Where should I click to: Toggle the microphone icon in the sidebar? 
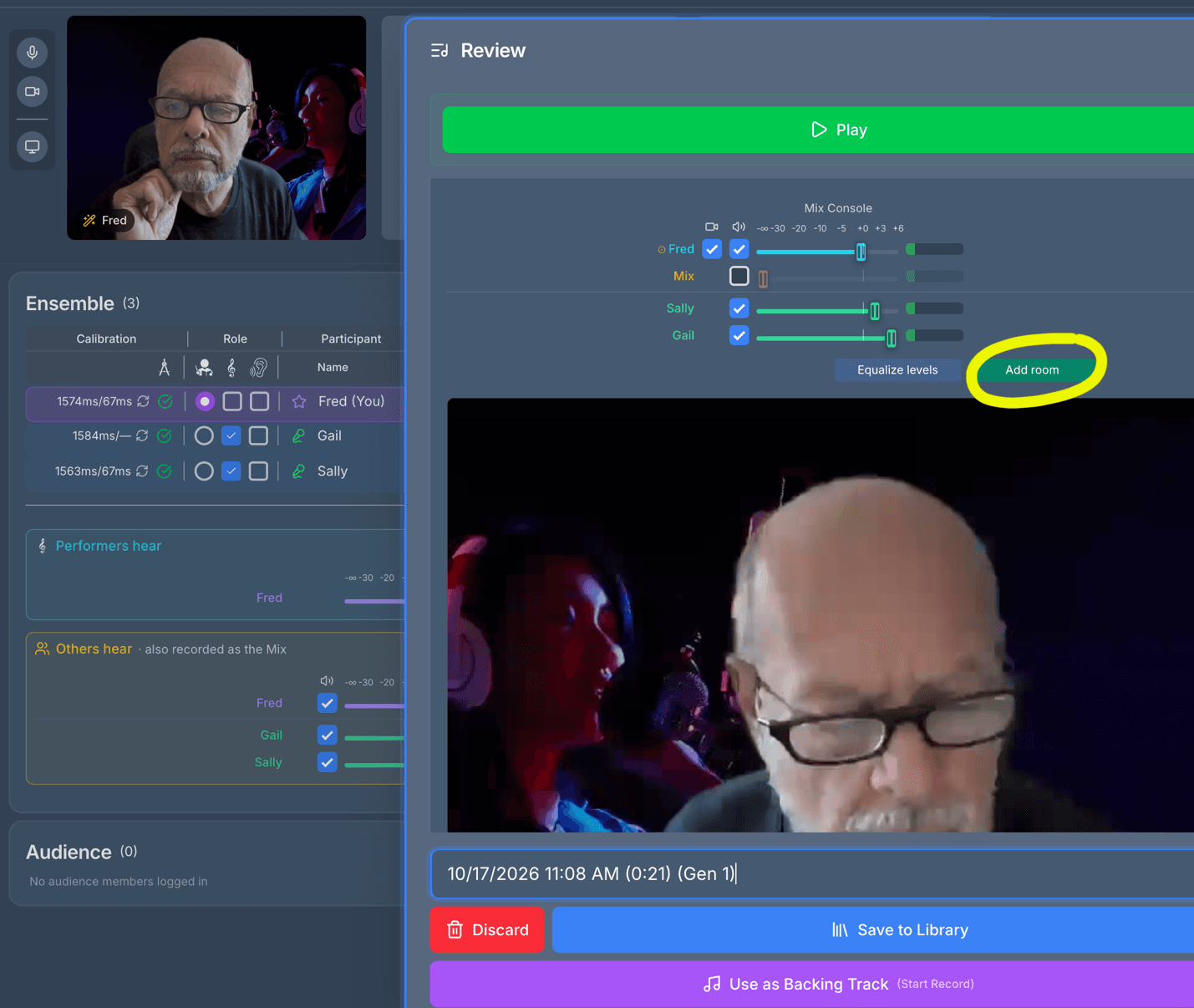32,53
